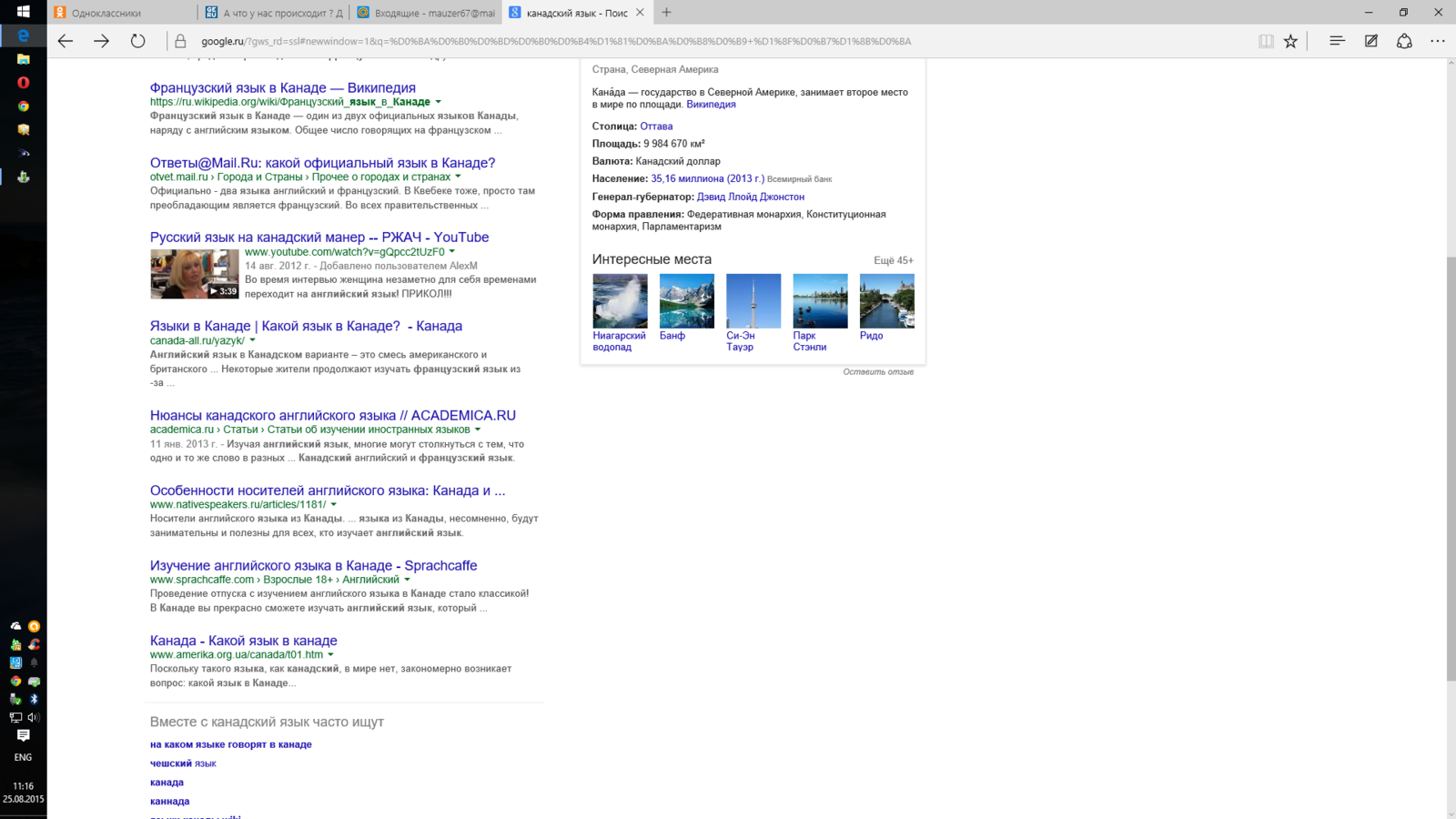This screenshot has height=819, width=1456.
Task: Search 'на каком языке говорят в канаде'
Action: (x=231, y=744)
